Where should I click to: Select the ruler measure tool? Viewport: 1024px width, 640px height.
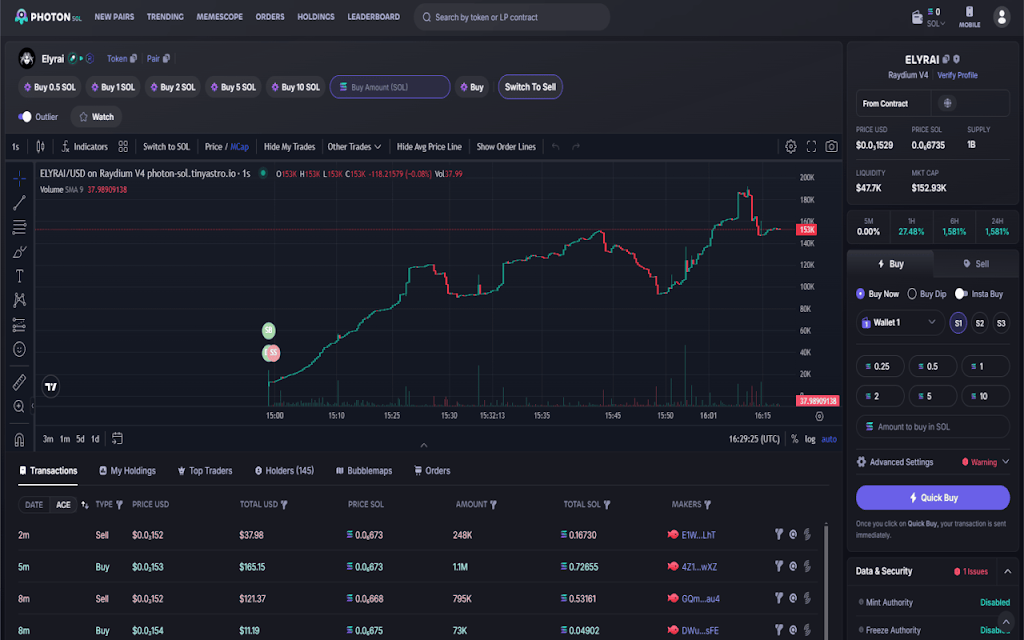(x=20, y=382)
